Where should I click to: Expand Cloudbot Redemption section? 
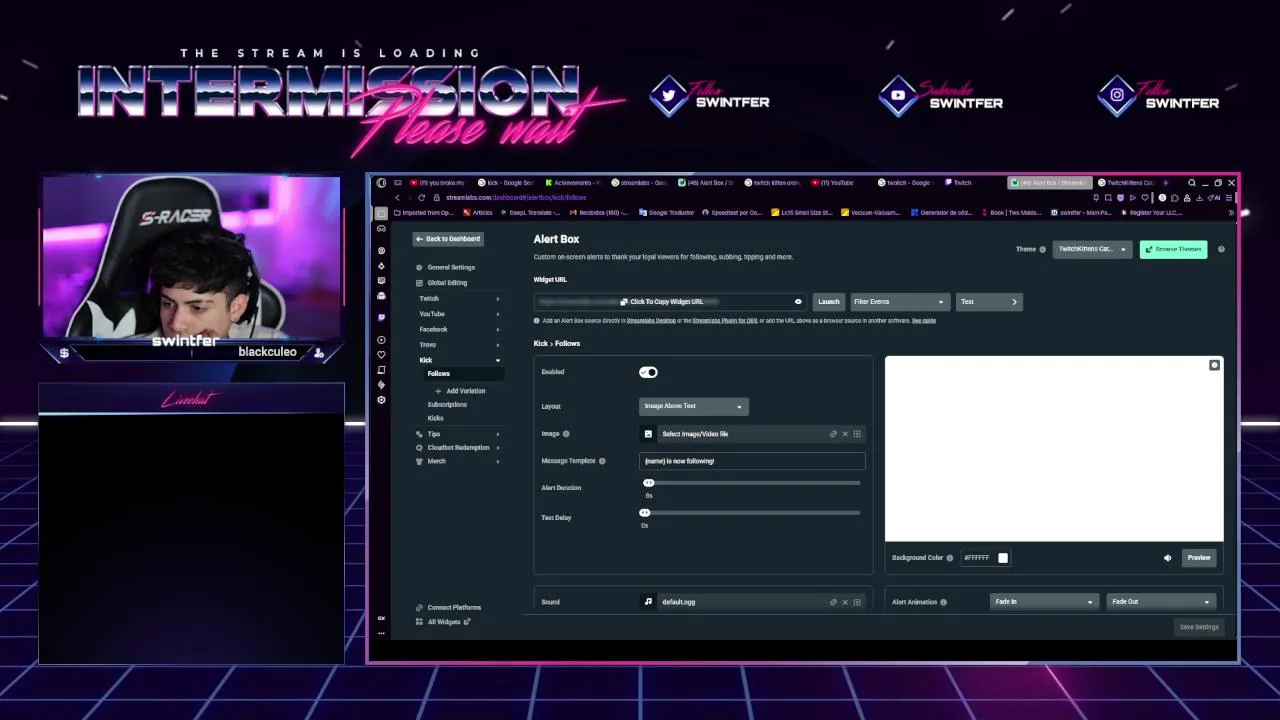click(459, 447)
